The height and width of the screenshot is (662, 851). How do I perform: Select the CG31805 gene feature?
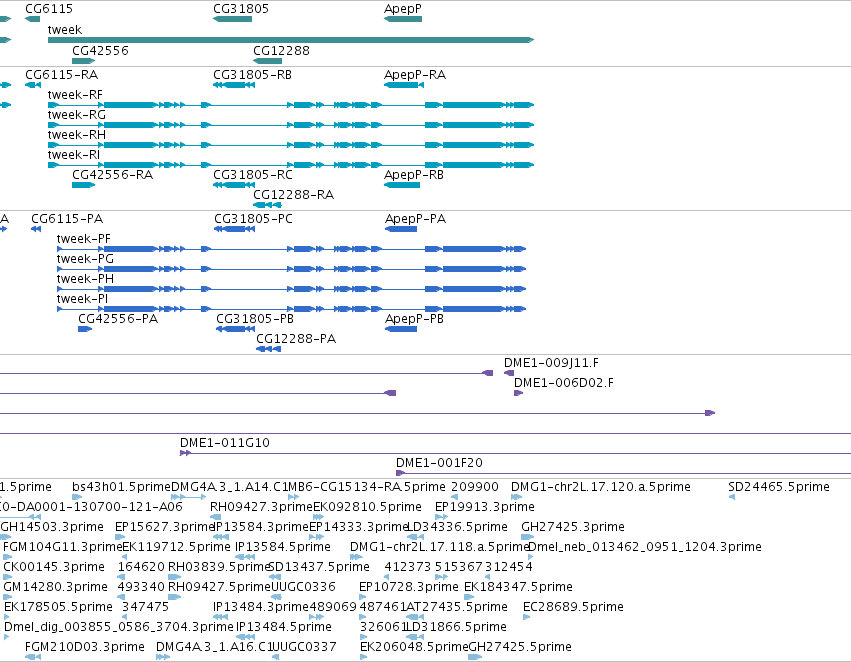(232, 19)
